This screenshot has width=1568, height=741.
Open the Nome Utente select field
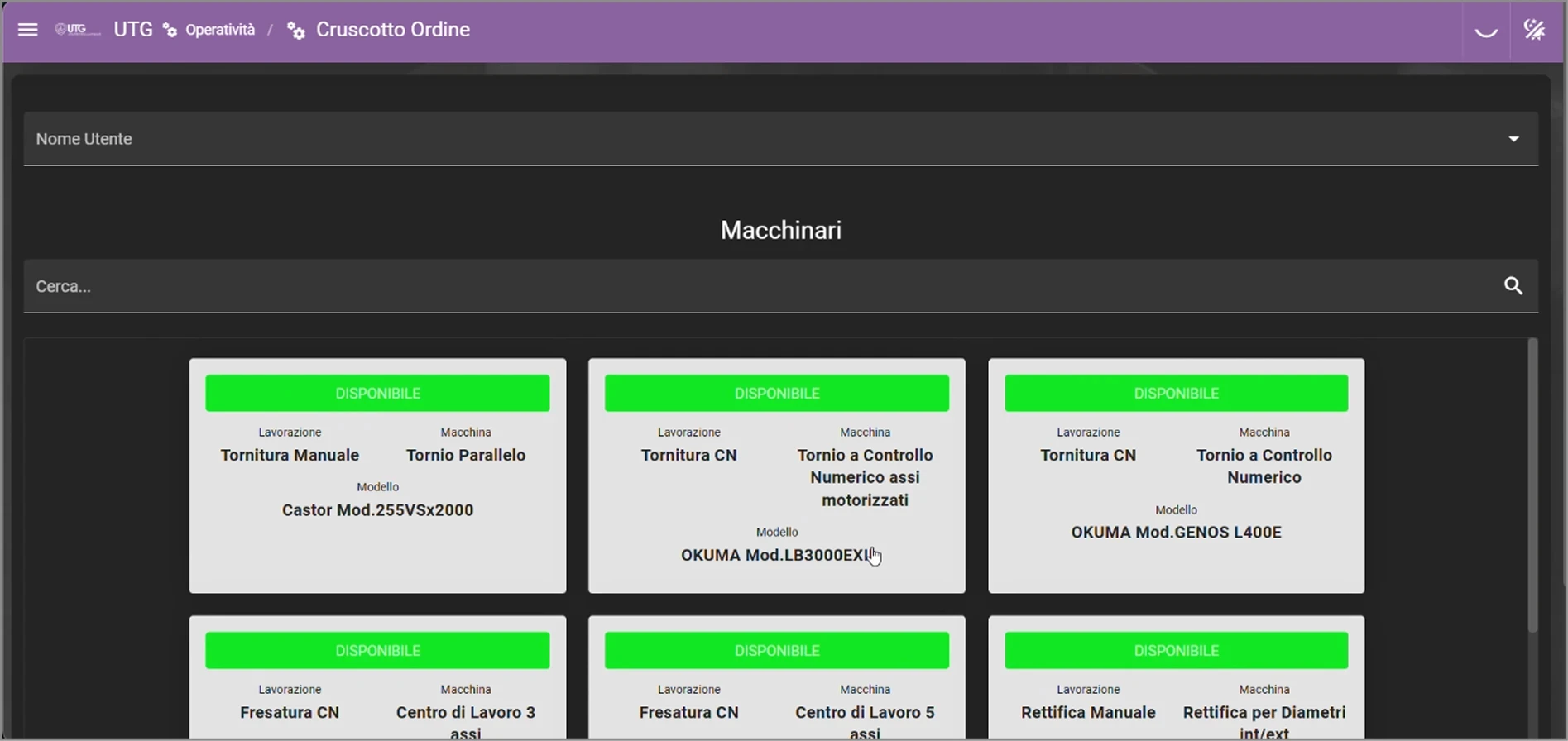780,139
